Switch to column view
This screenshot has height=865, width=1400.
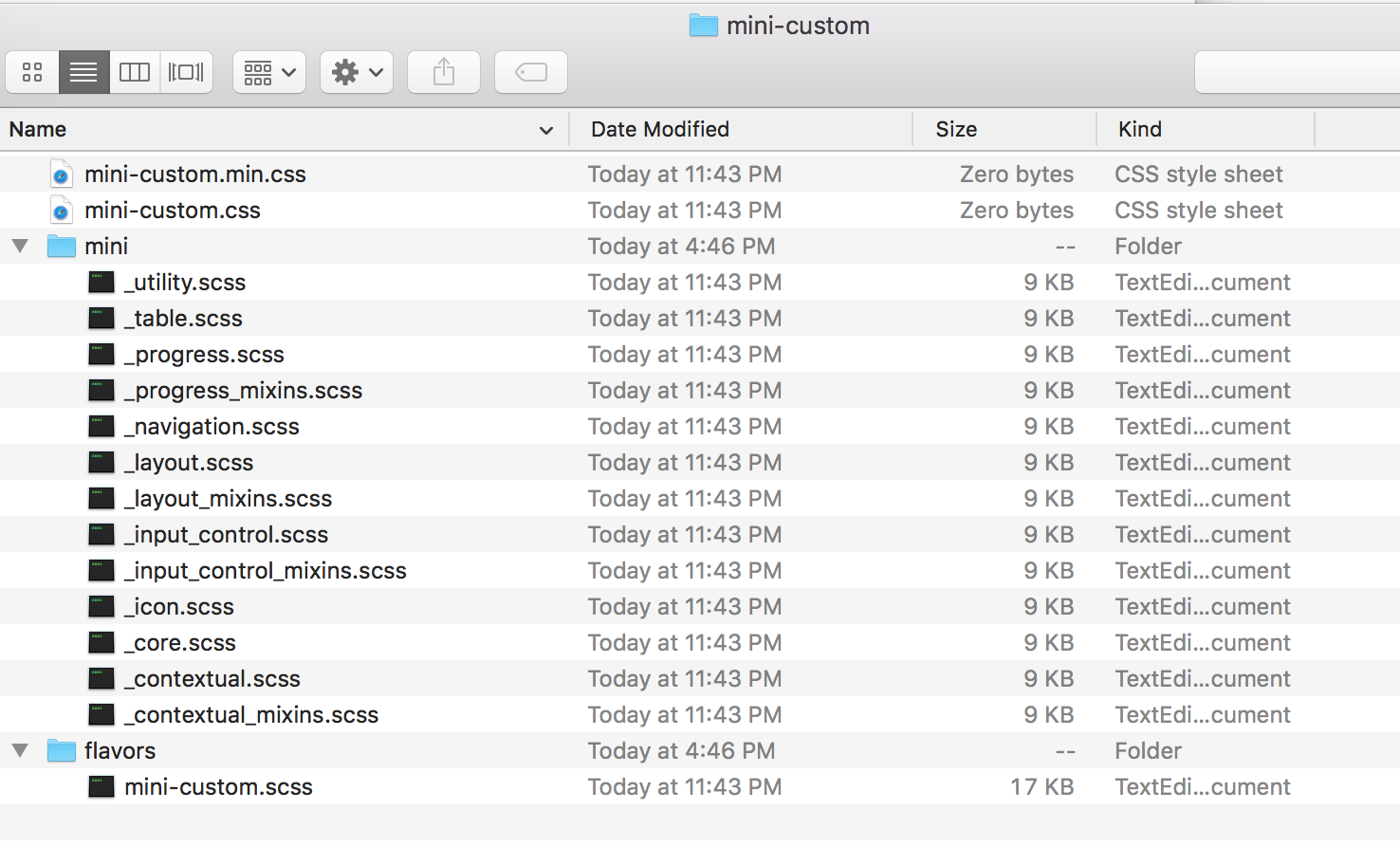(135, 72)
